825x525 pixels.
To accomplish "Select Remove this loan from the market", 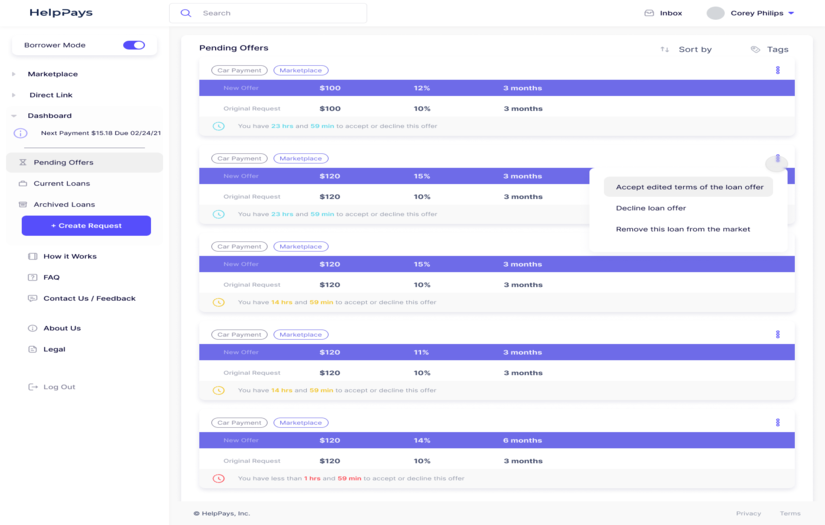I will pos(683,229).
